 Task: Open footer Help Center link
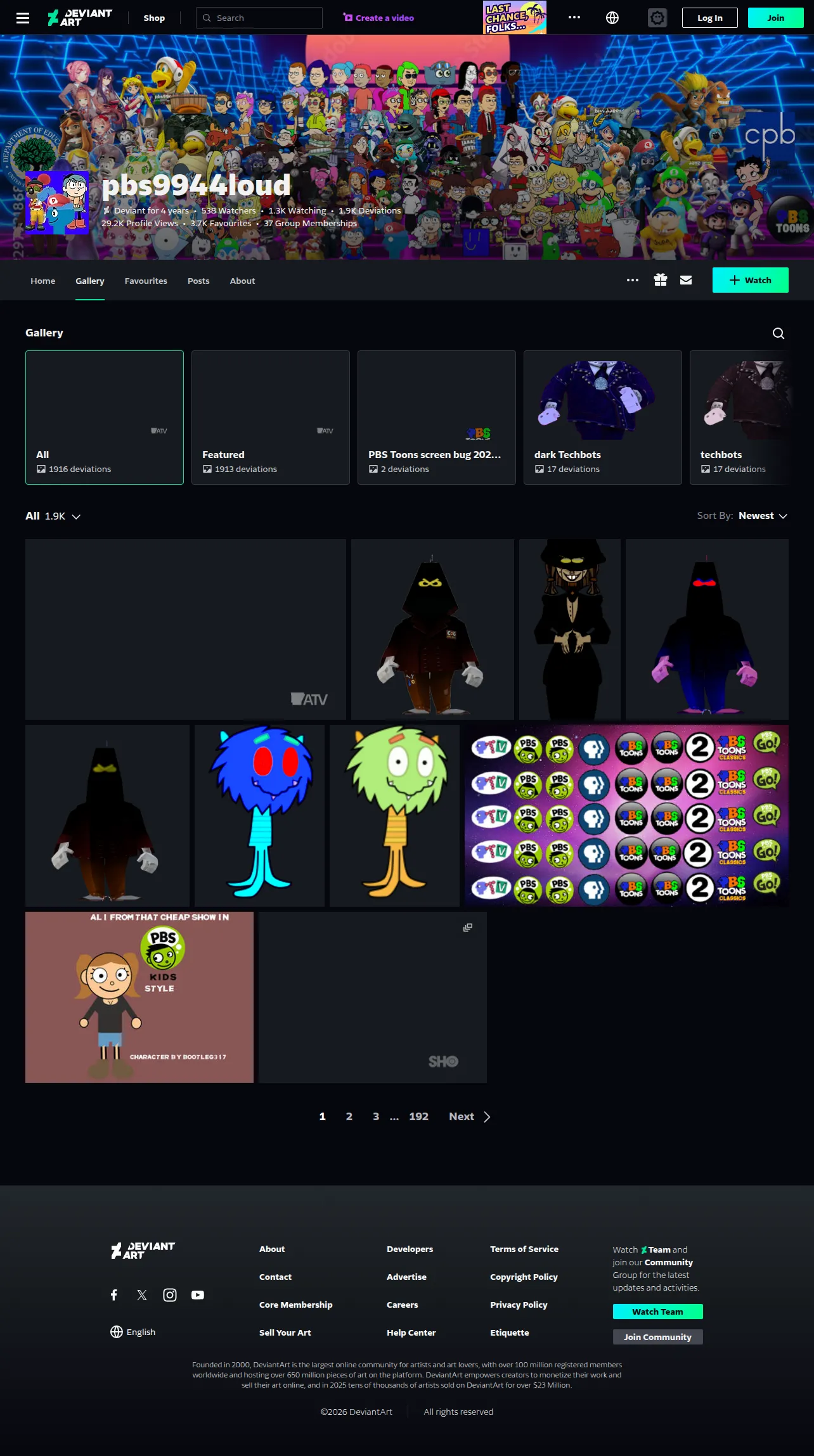pos(411,1332)
